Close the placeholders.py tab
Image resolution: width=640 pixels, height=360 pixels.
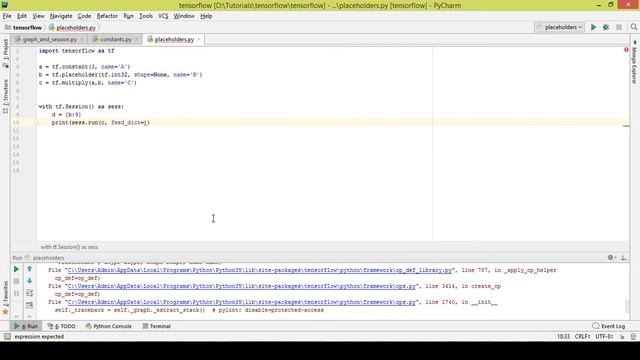tap(199, 39)
